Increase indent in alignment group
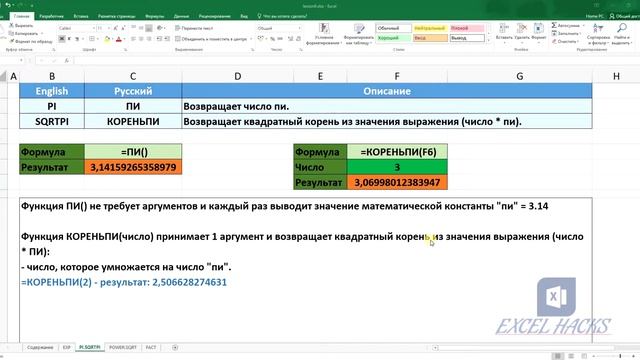Image resolution: width=640 pixels, height=360 pixels. pyautogui.click(x=167, y=39)
